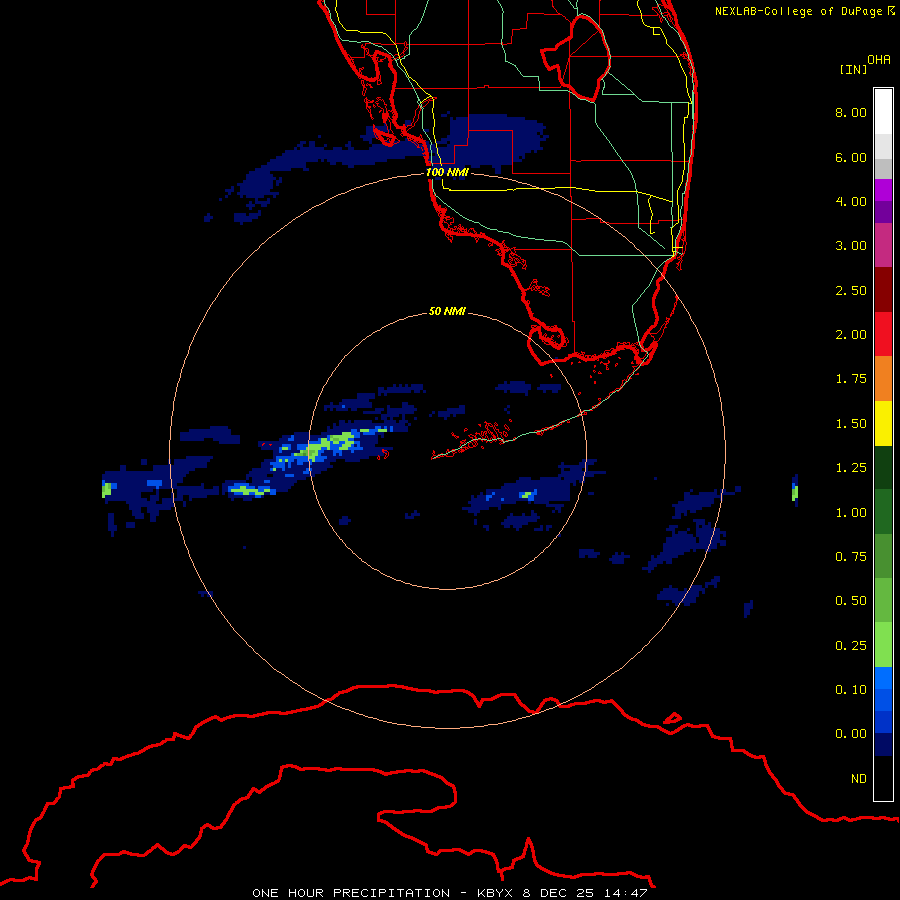Screen dimensions: 900x900
Task: Pick the darkest green swatch beside 1.25
Action: pos(883,468)
